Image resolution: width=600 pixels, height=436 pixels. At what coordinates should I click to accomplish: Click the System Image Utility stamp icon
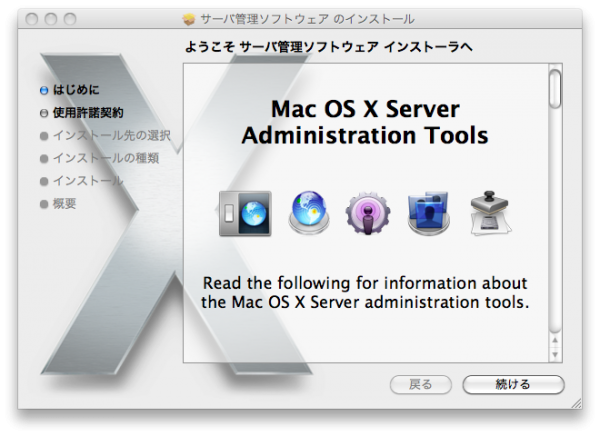tap(491, 213)
